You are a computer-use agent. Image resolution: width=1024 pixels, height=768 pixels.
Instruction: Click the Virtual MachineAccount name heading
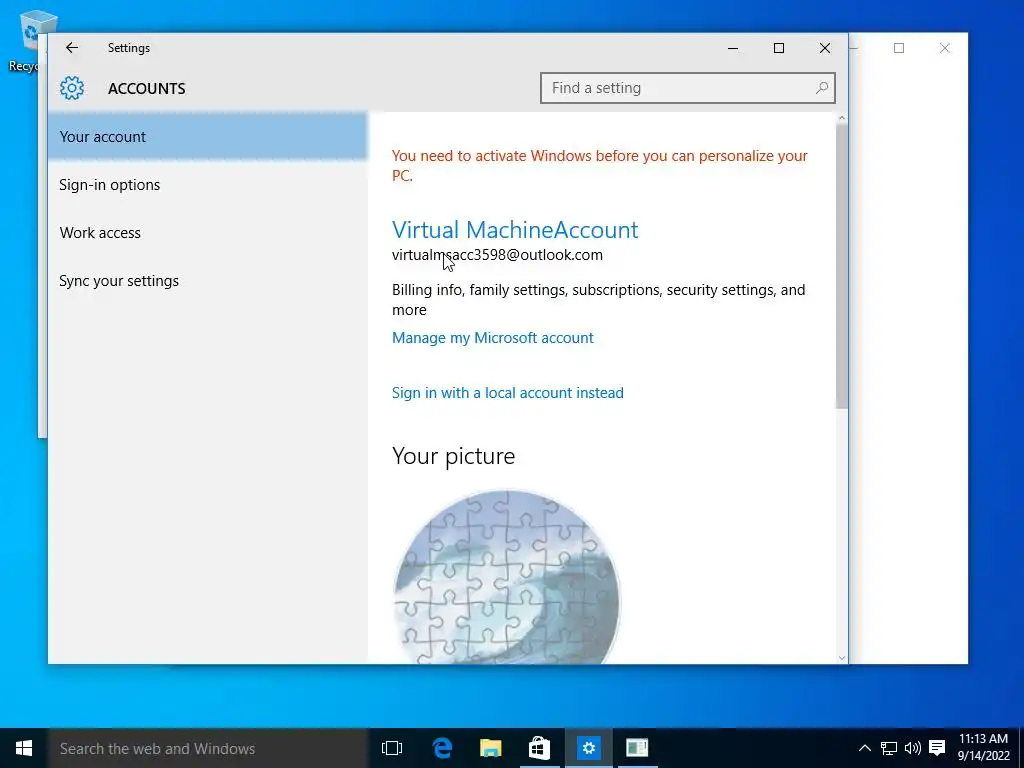(515, 230)
